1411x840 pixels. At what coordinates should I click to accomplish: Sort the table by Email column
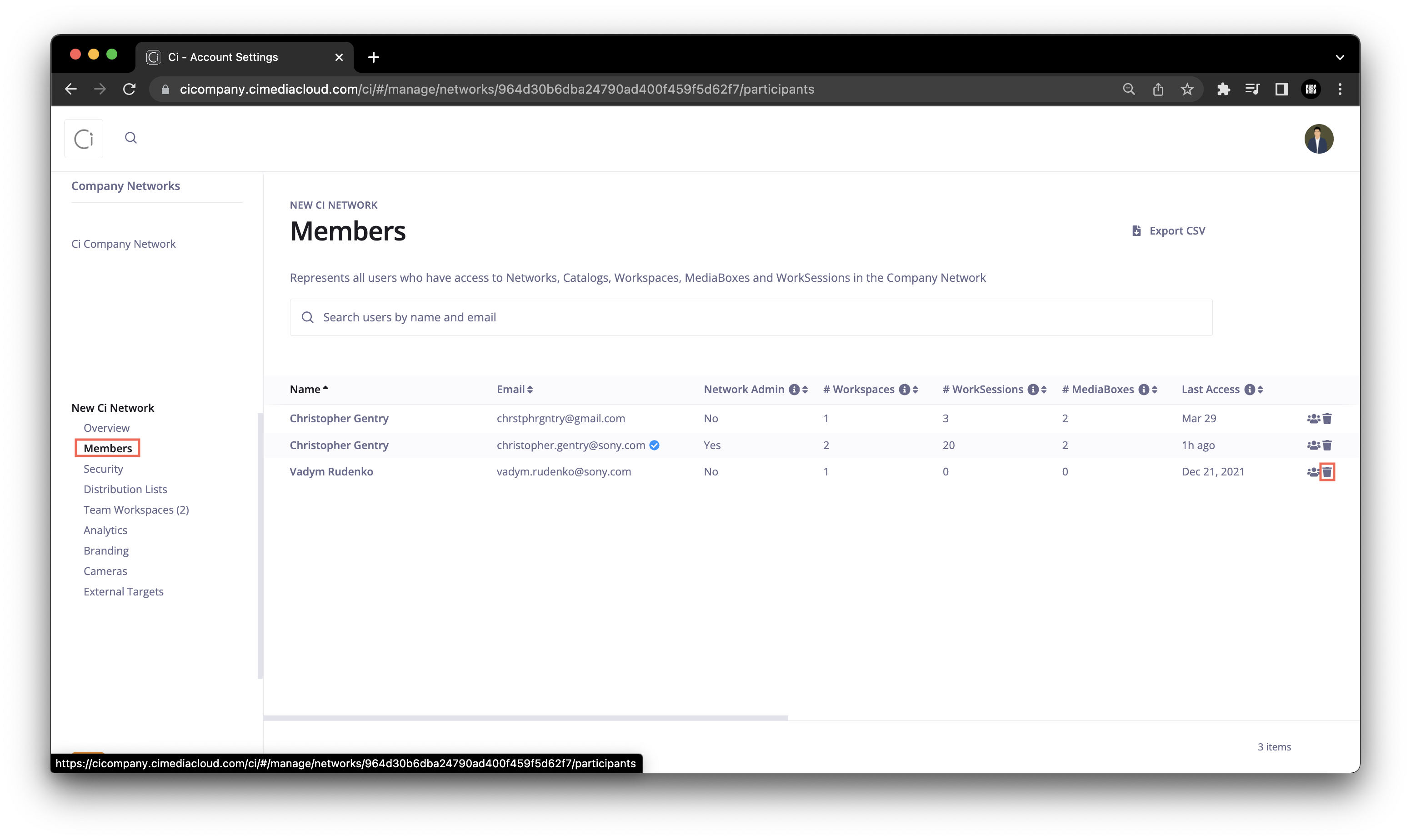coord(515,390)
